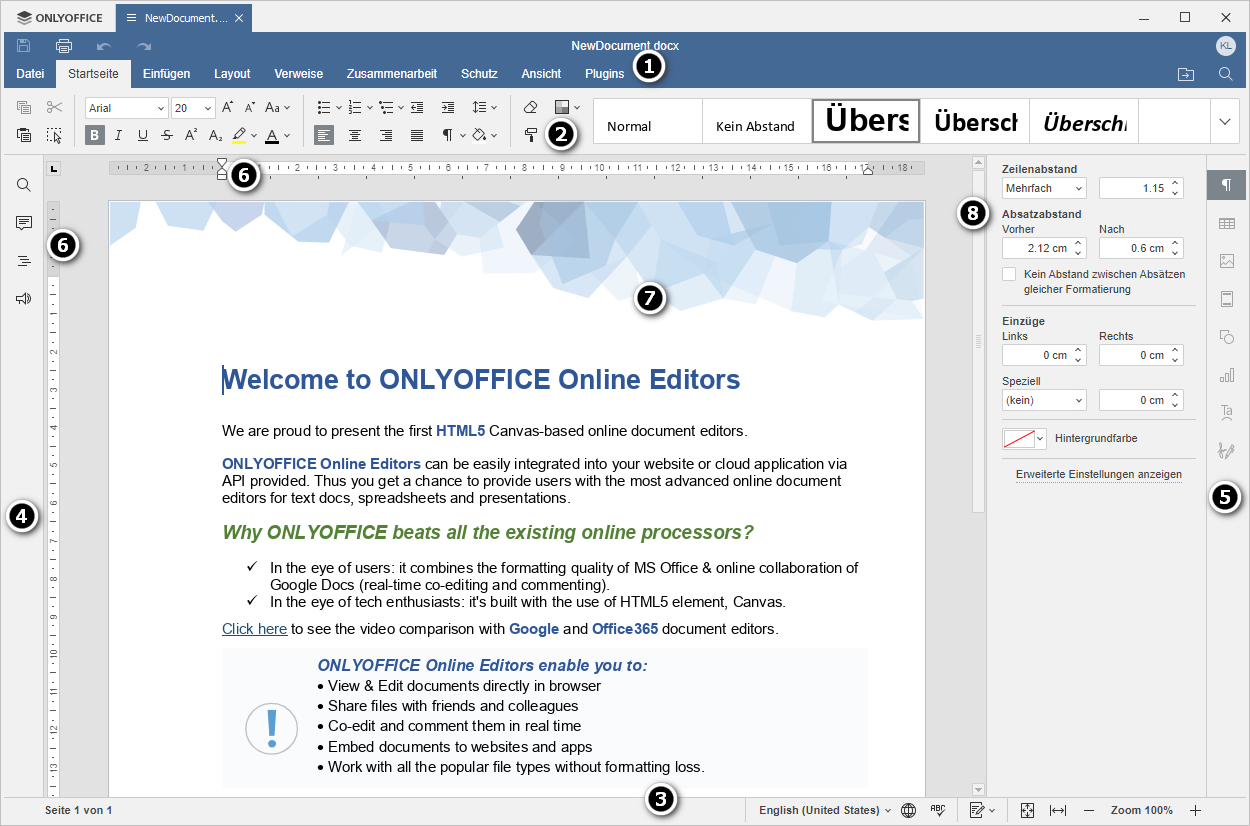Click Erweiterte Einstellungen anzeigen link
The height and width of the screenshot is (826, 1250).
coord(1099,474)
